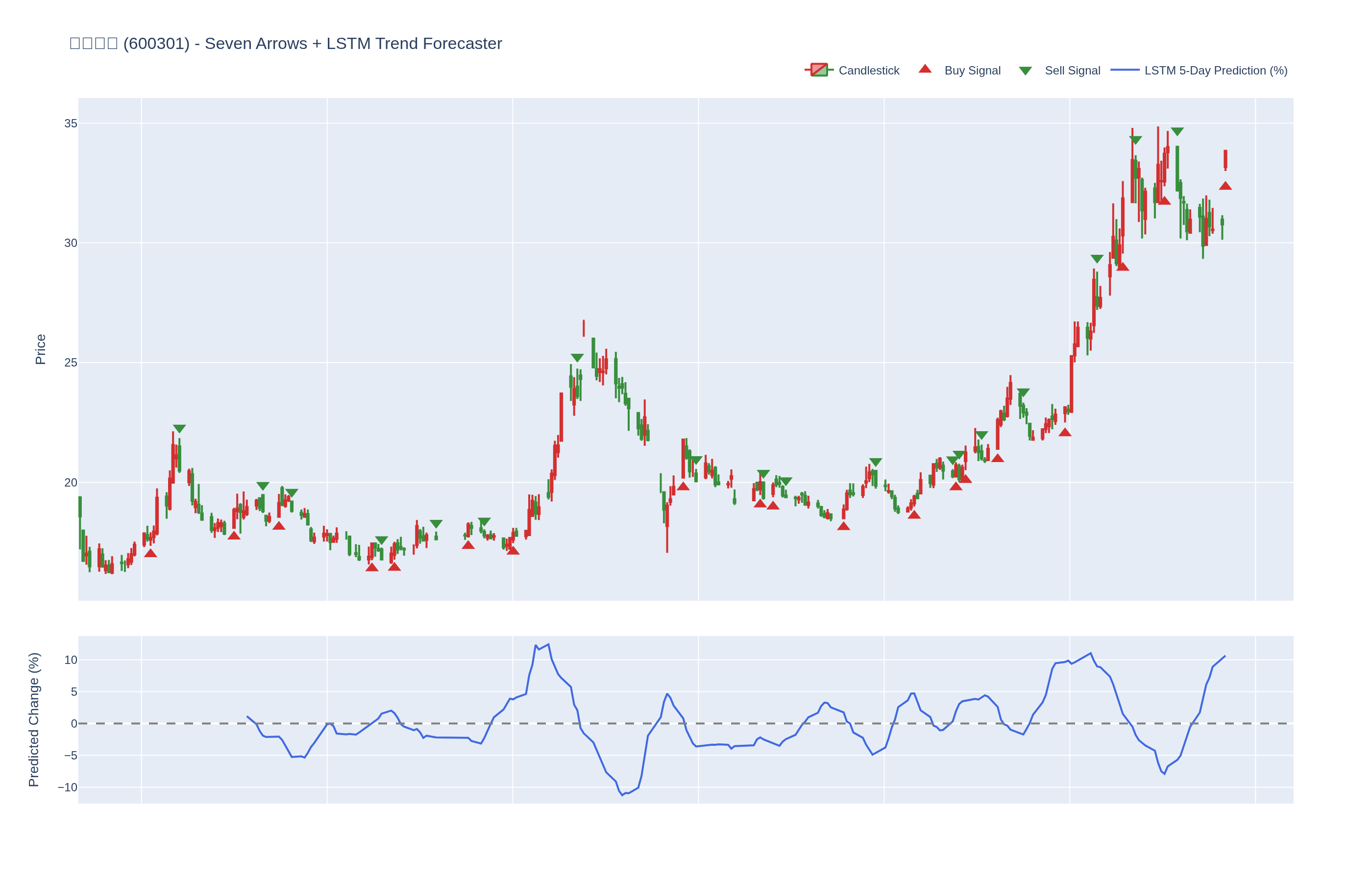1372x882 pixels.
Task: Click the highest sell signal marker
Action: point(1177,132)
